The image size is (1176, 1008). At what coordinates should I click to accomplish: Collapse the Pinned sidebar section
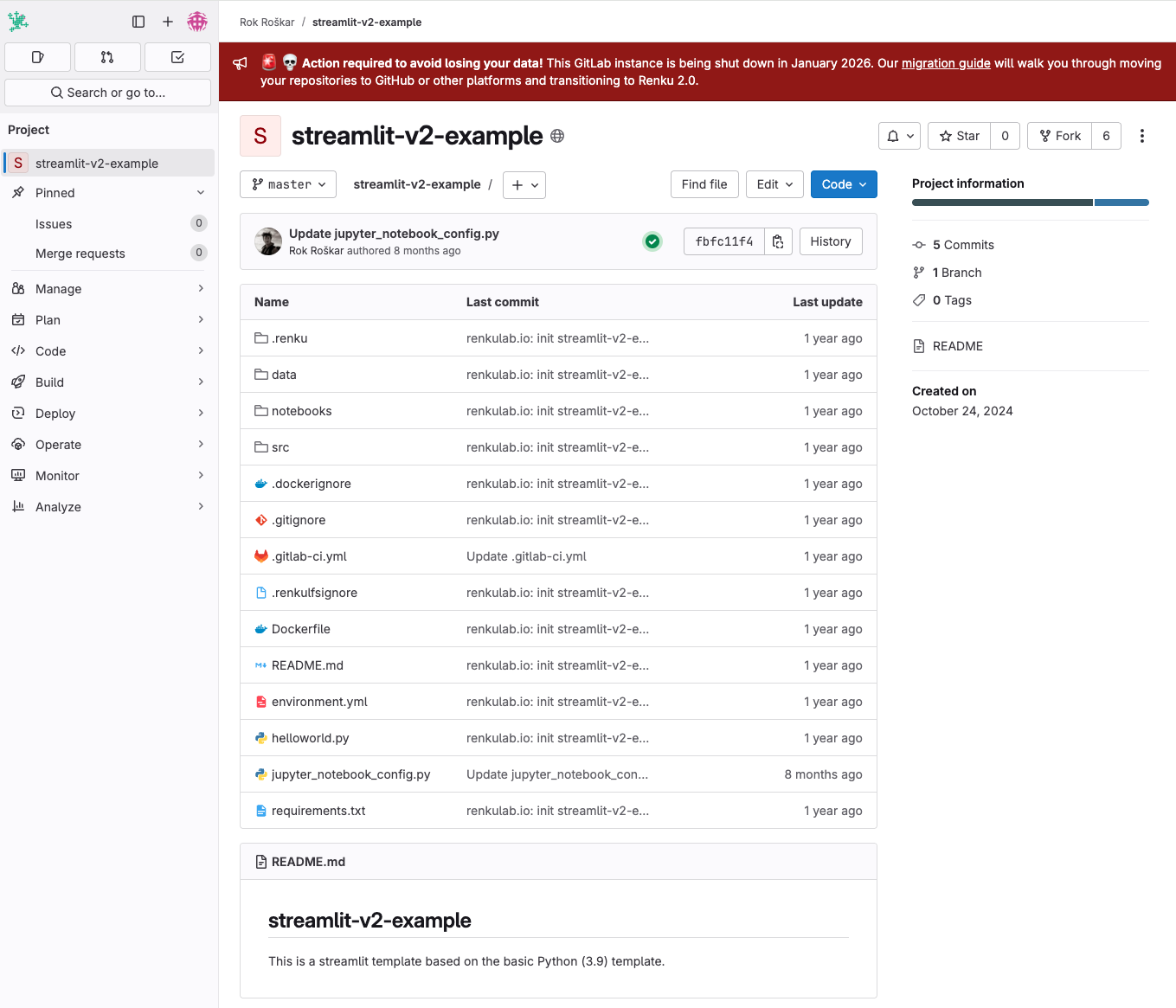click(x=108, y=193)
